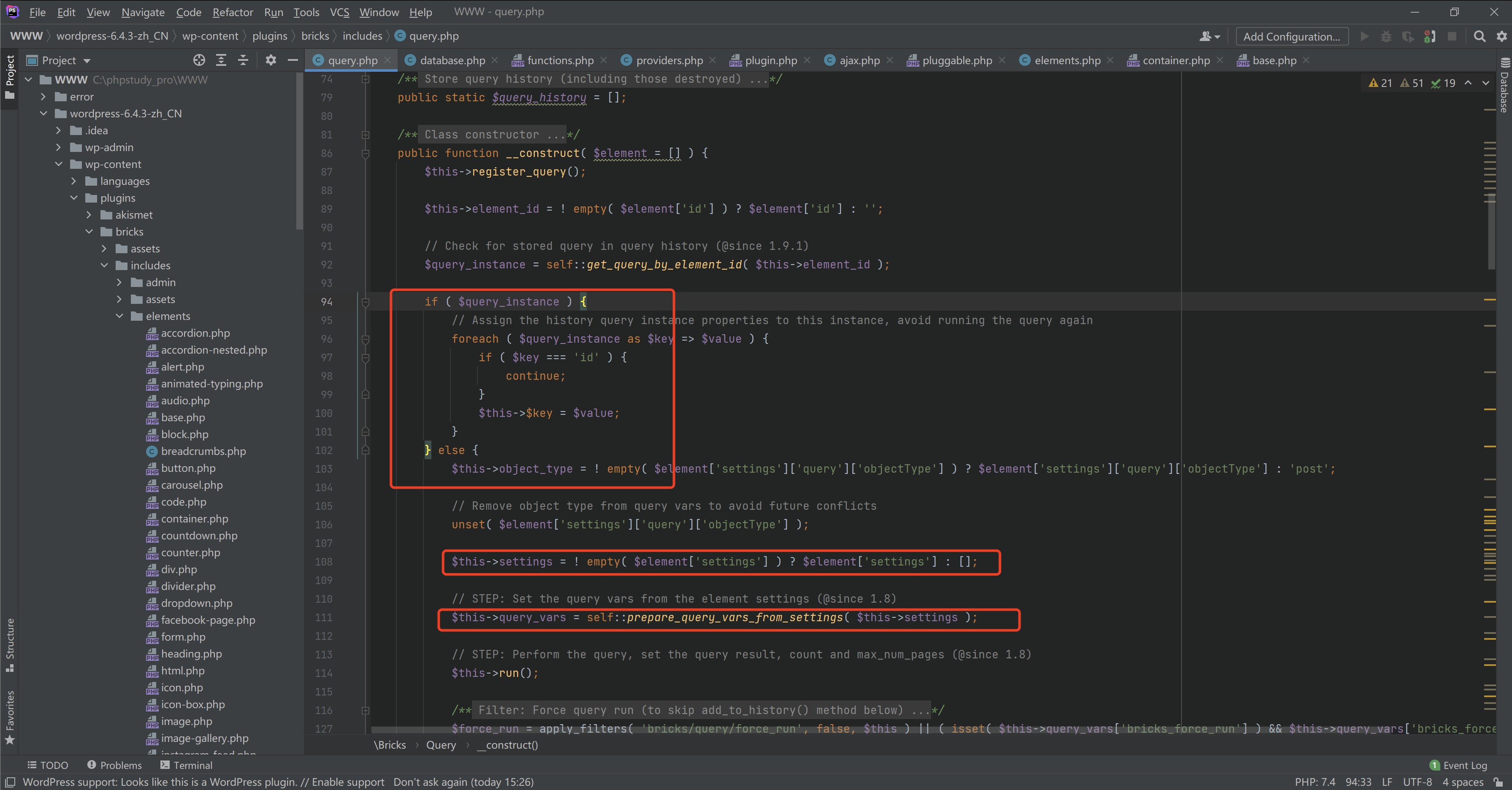
Task: Click Enable support link in status bar
Action: coord(348,782)
